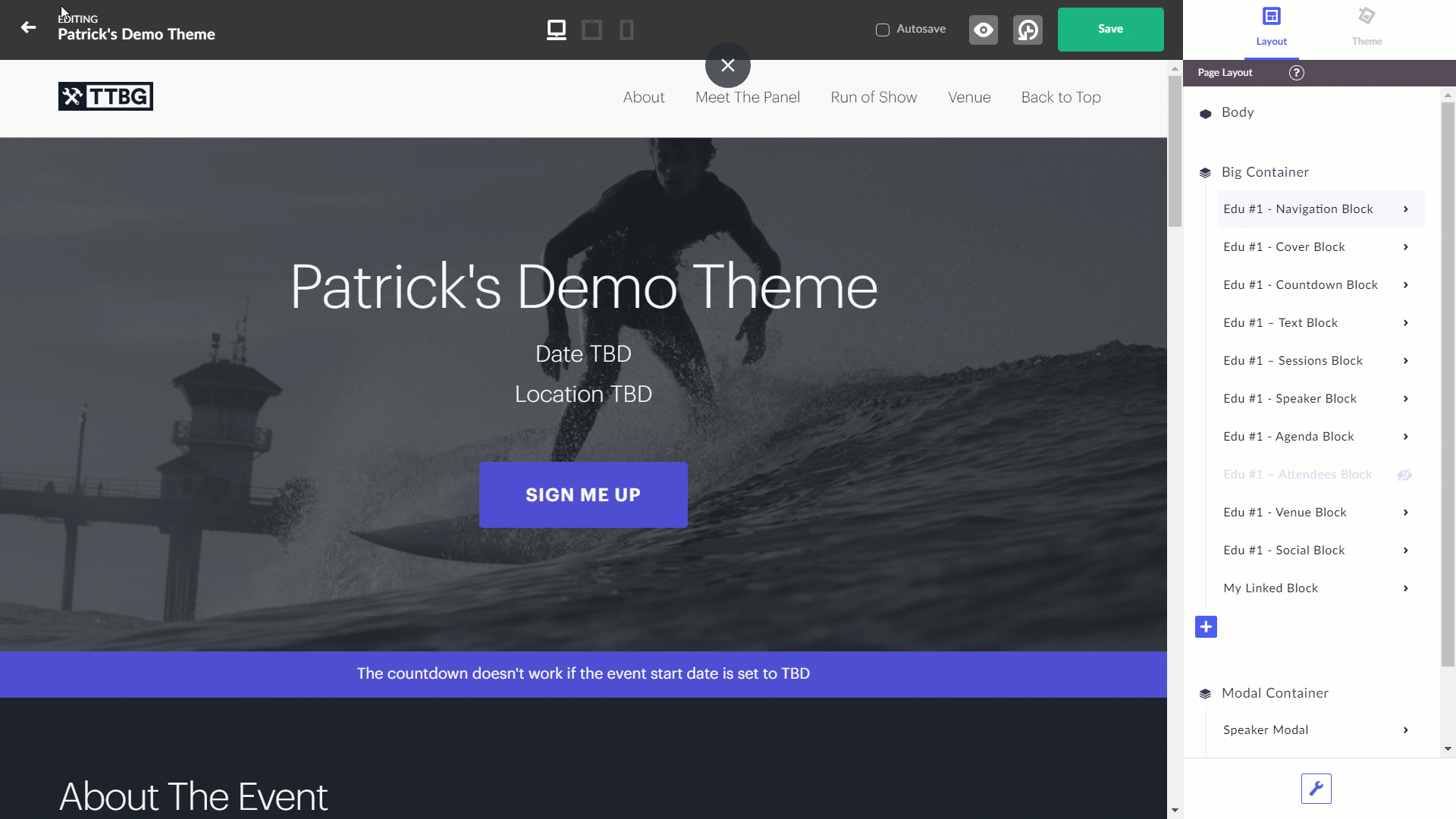Expand Edu #1 Speaker Block chevron

[x=1406, y=399]
